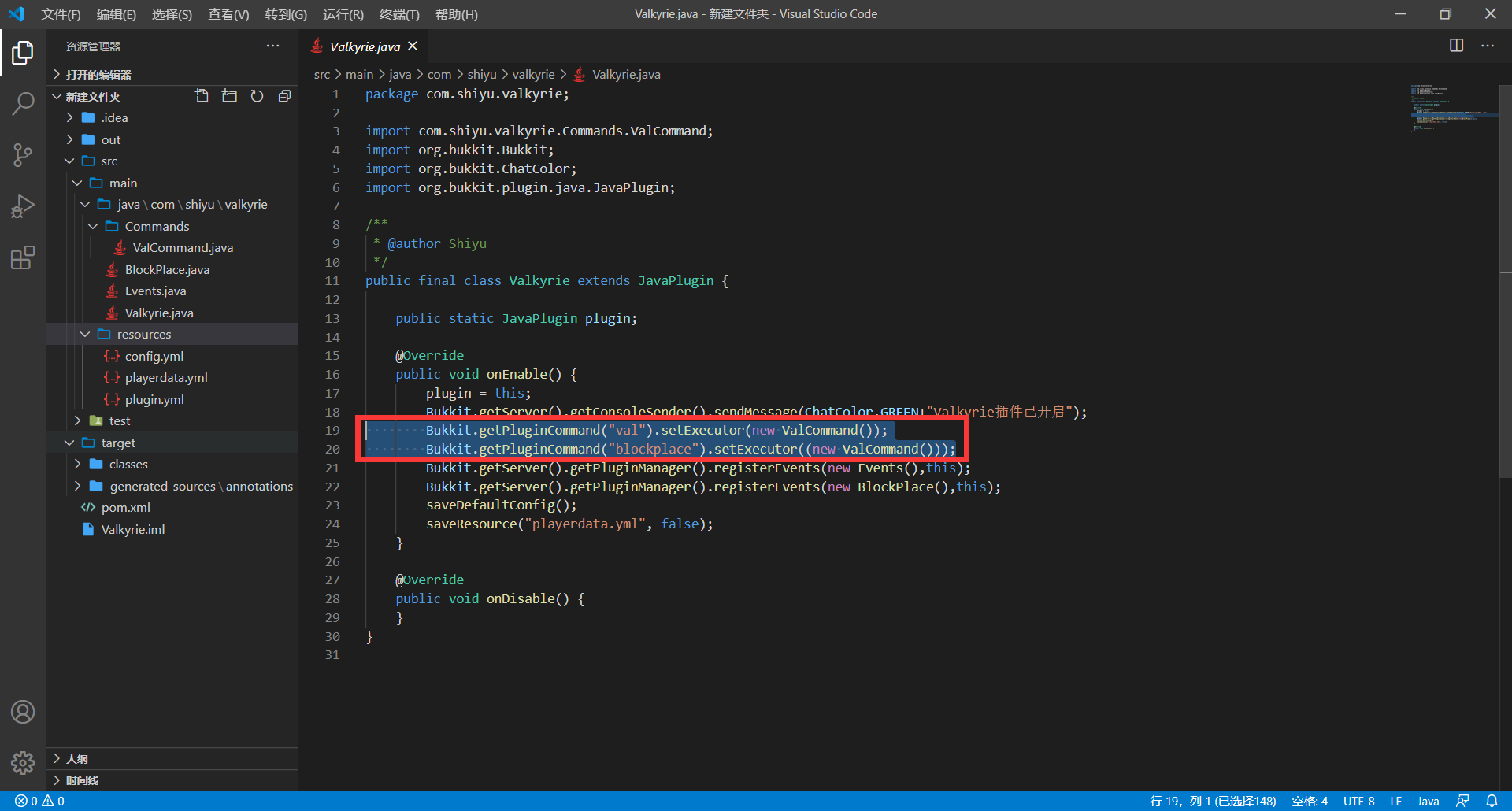This screenshot has height=811, width=1512.
Task: Open the Search view in activity bar
Action: point(23,104)
